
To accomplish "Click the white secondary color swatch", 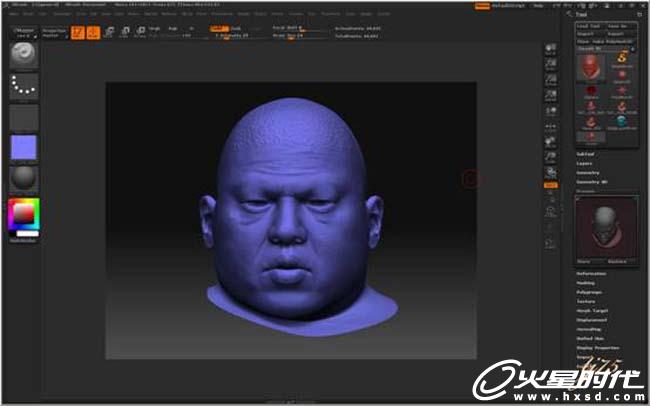I will click(x=28, y=234).
